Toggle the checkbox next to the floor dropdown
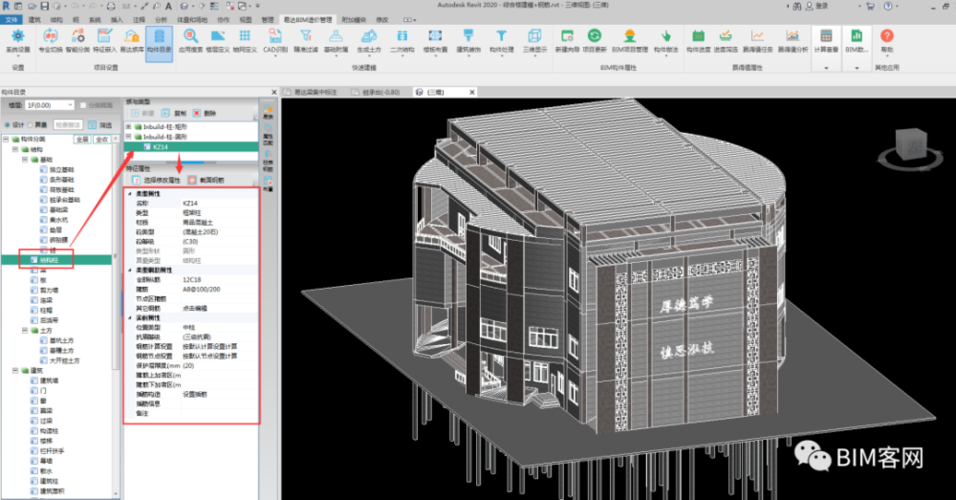This screenshot has width=956, height=500. coord(85,105)
